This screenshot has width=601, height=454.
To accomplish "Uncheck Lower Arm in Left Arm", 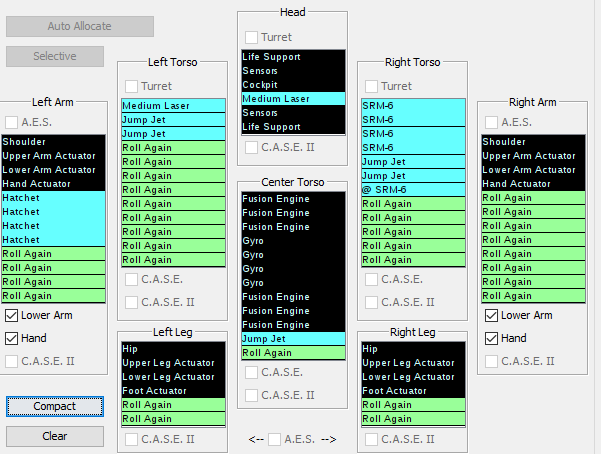I will (11, 316).
